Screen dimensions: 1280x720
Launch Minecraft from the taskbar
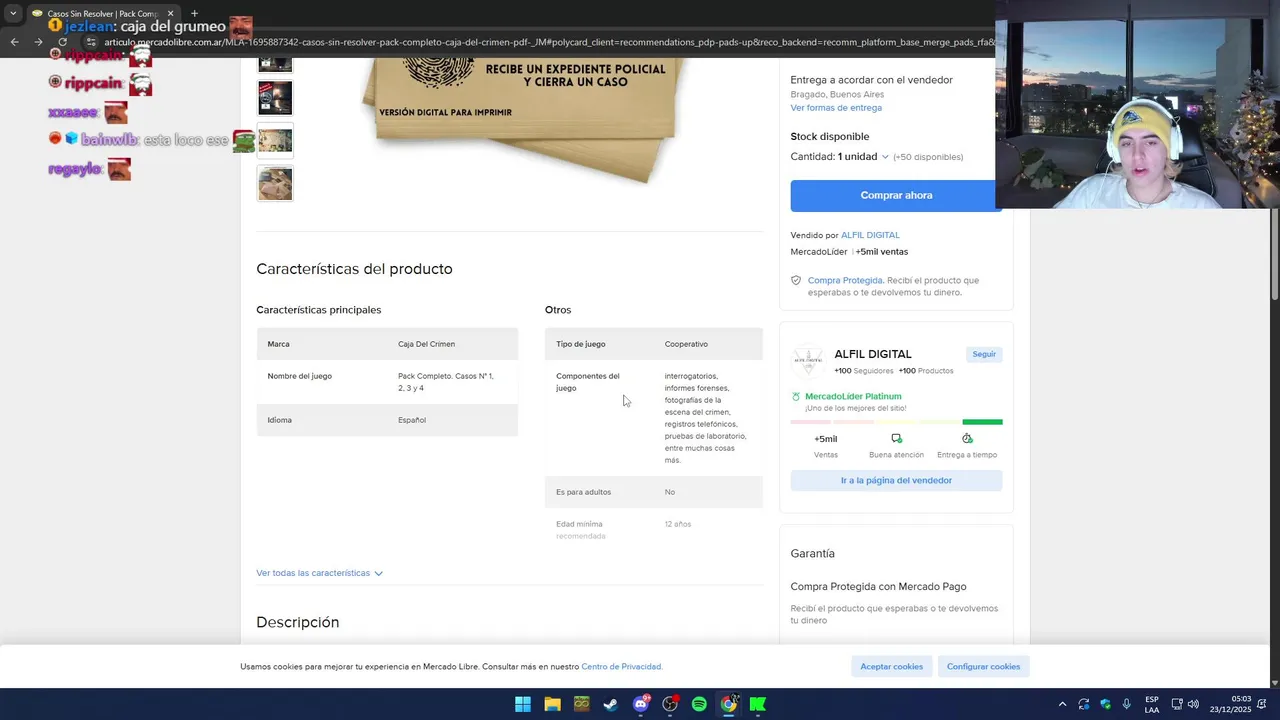[x=581, y=704]
